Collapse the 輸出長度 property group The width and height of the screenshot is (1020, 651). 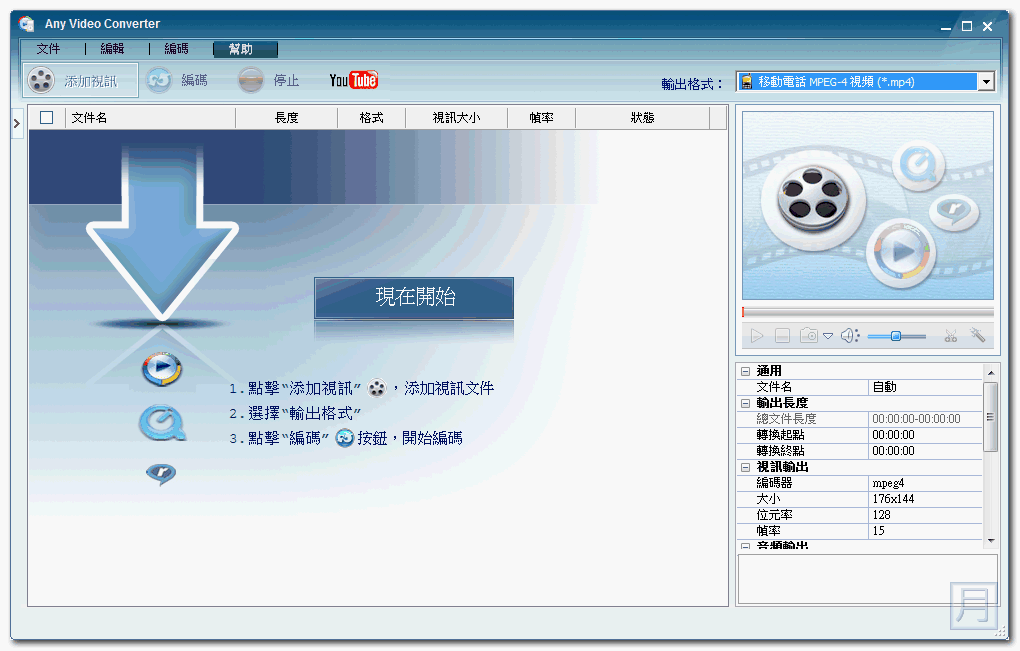(x=745, y=403)
